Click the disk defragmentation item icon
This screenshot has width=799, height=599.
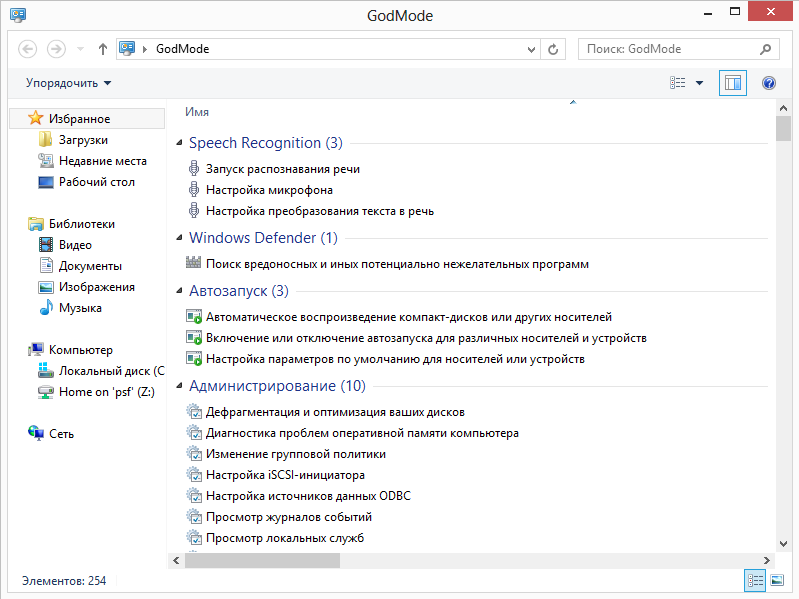tap(195, 412)
